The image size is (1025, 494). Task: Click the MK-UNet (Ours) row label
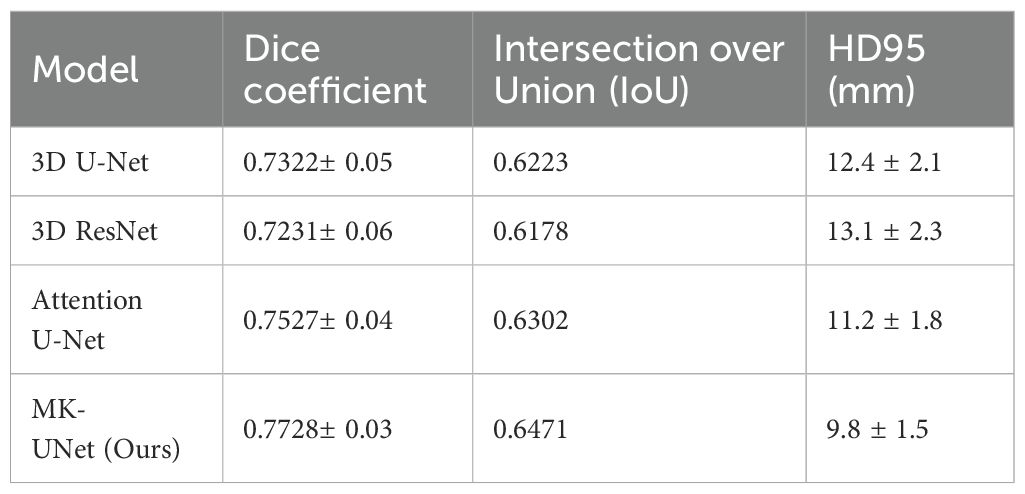pos(106,430)
